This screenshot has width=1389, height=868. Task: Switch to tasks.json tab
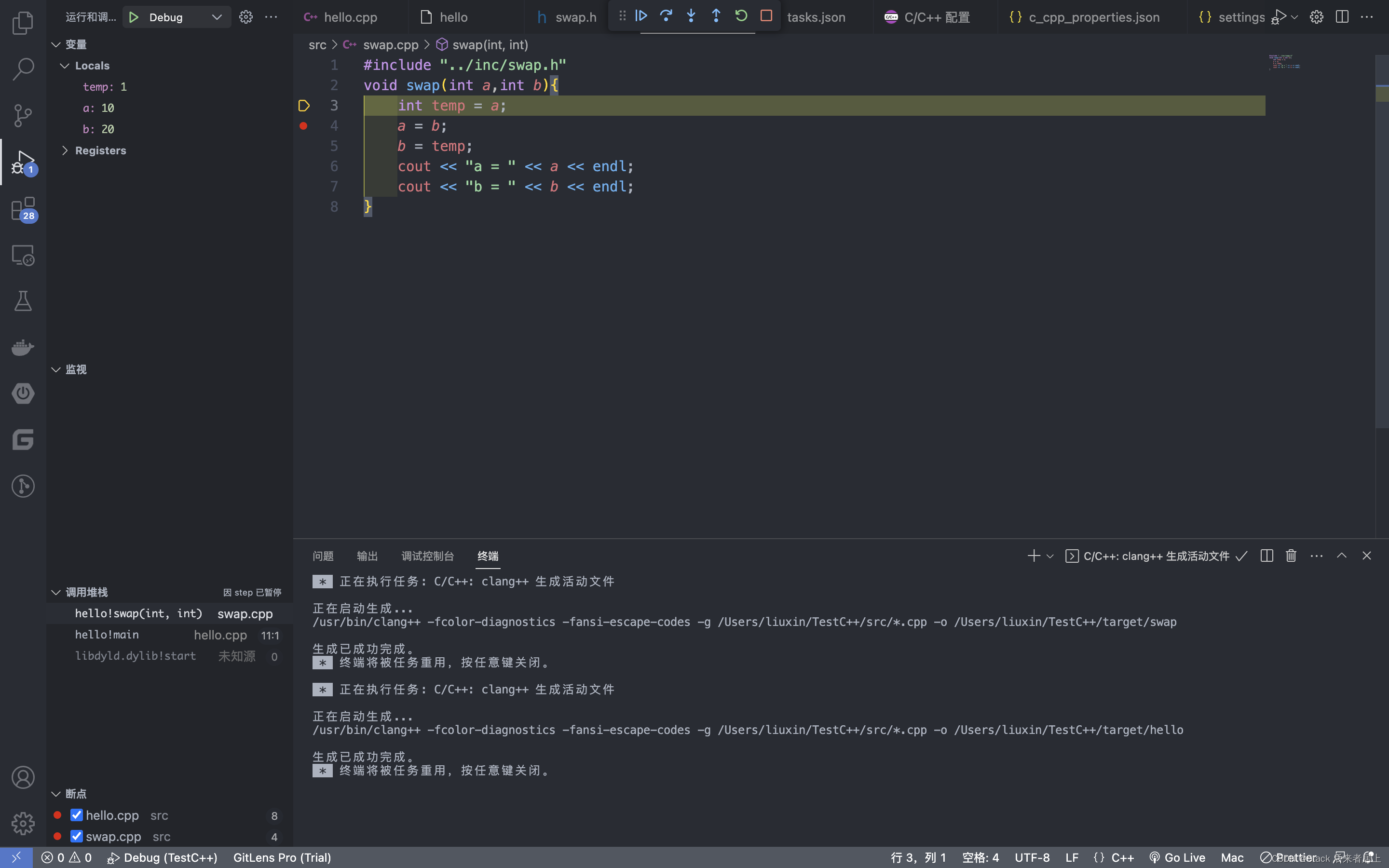click(x=816, y=17)
